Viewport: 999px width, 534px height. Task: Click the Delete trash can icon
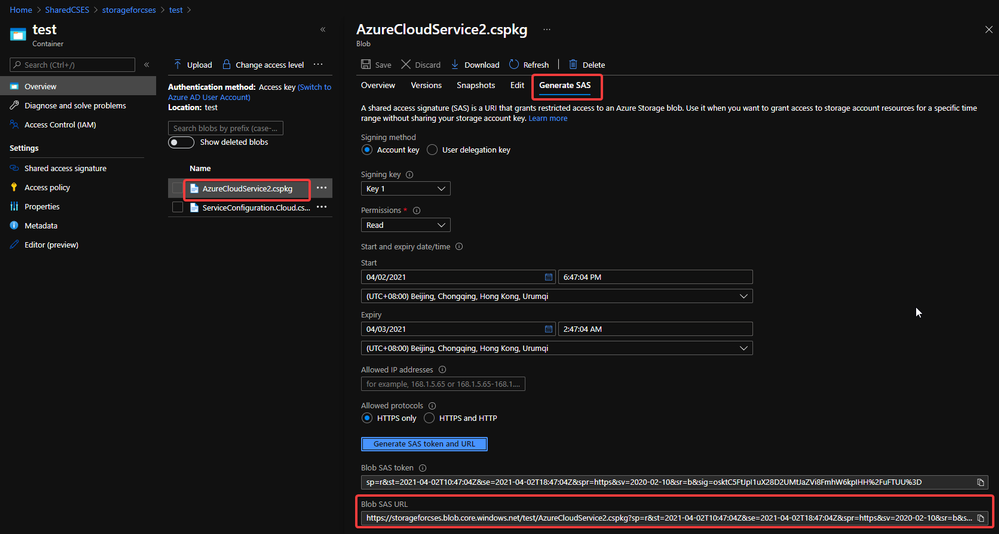(x=573, y=65)
